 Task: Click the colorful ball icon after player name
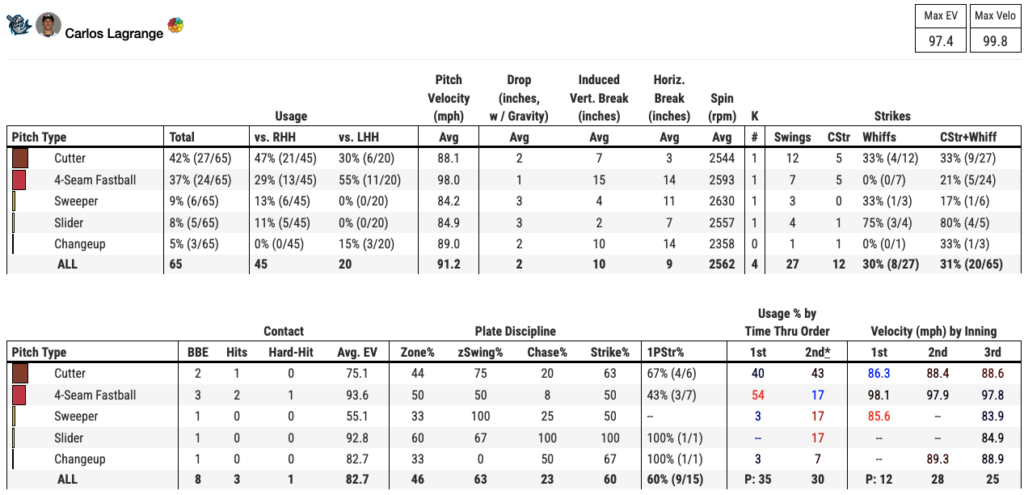point(175,26)
